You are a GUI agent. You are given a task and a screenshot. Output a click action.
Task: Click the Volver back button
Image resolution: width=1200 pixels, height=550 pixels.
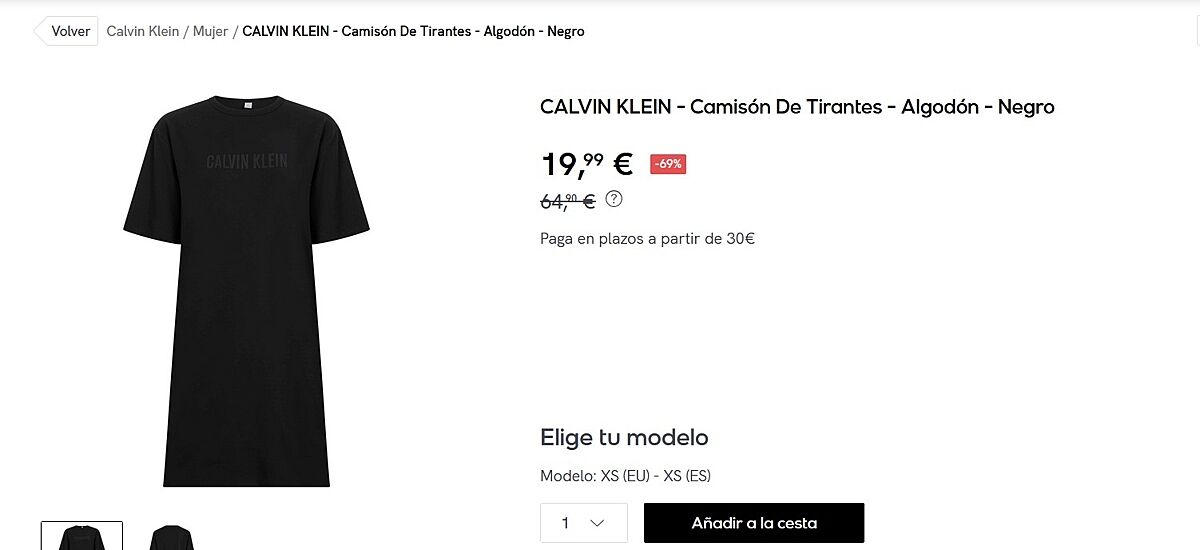(67, 31)
